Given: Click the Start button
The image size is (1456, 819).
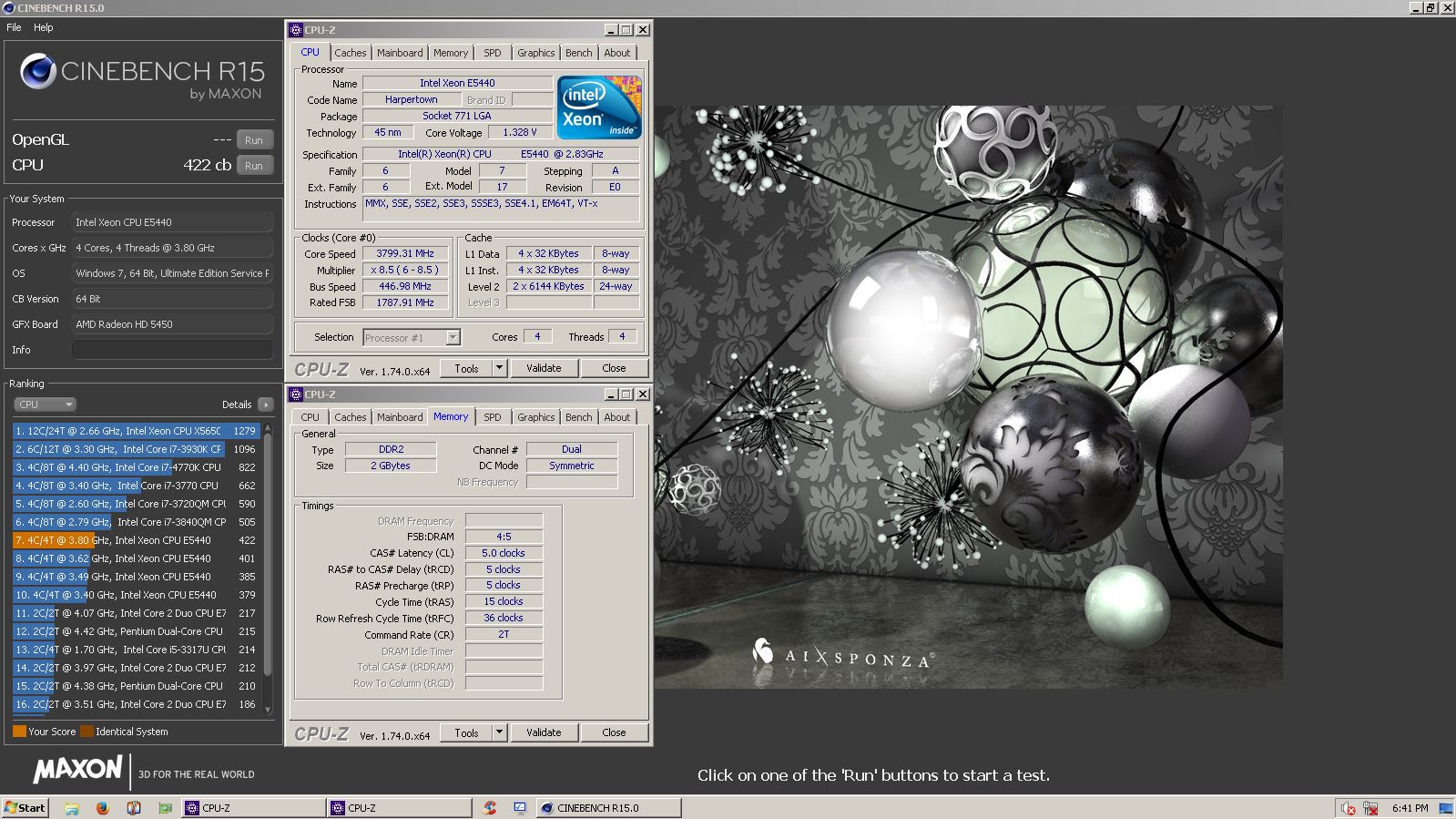Looking at the screenshot, I should 25,808.
